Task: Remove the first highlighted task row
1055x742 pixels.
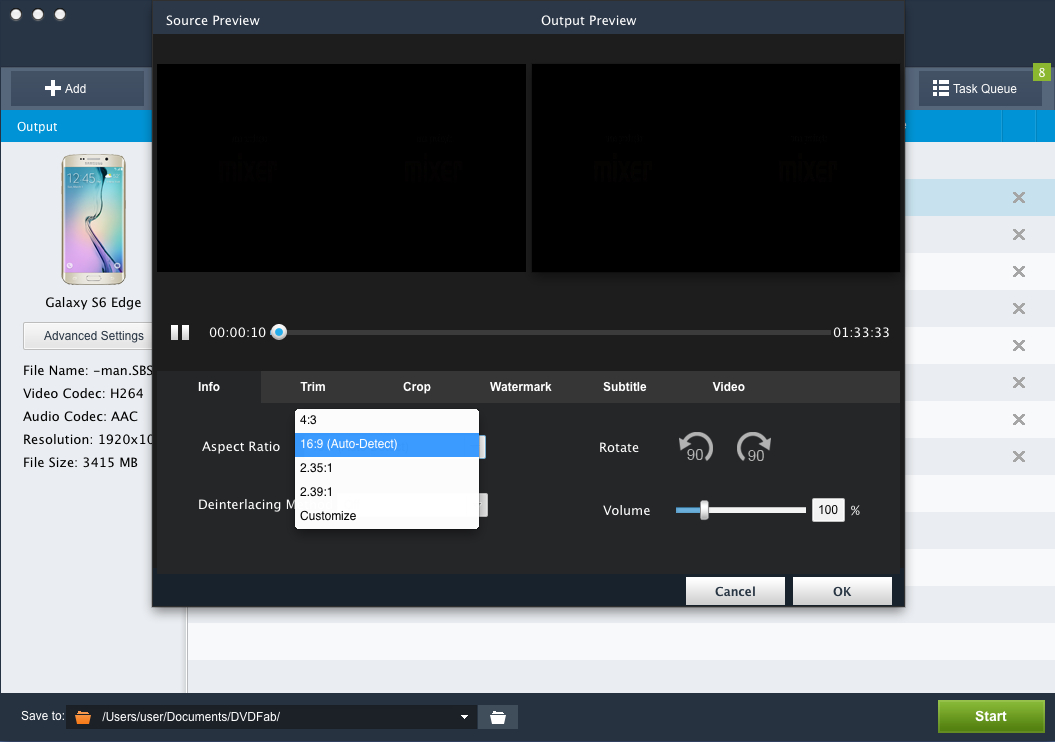Action: coord(1019,198)
